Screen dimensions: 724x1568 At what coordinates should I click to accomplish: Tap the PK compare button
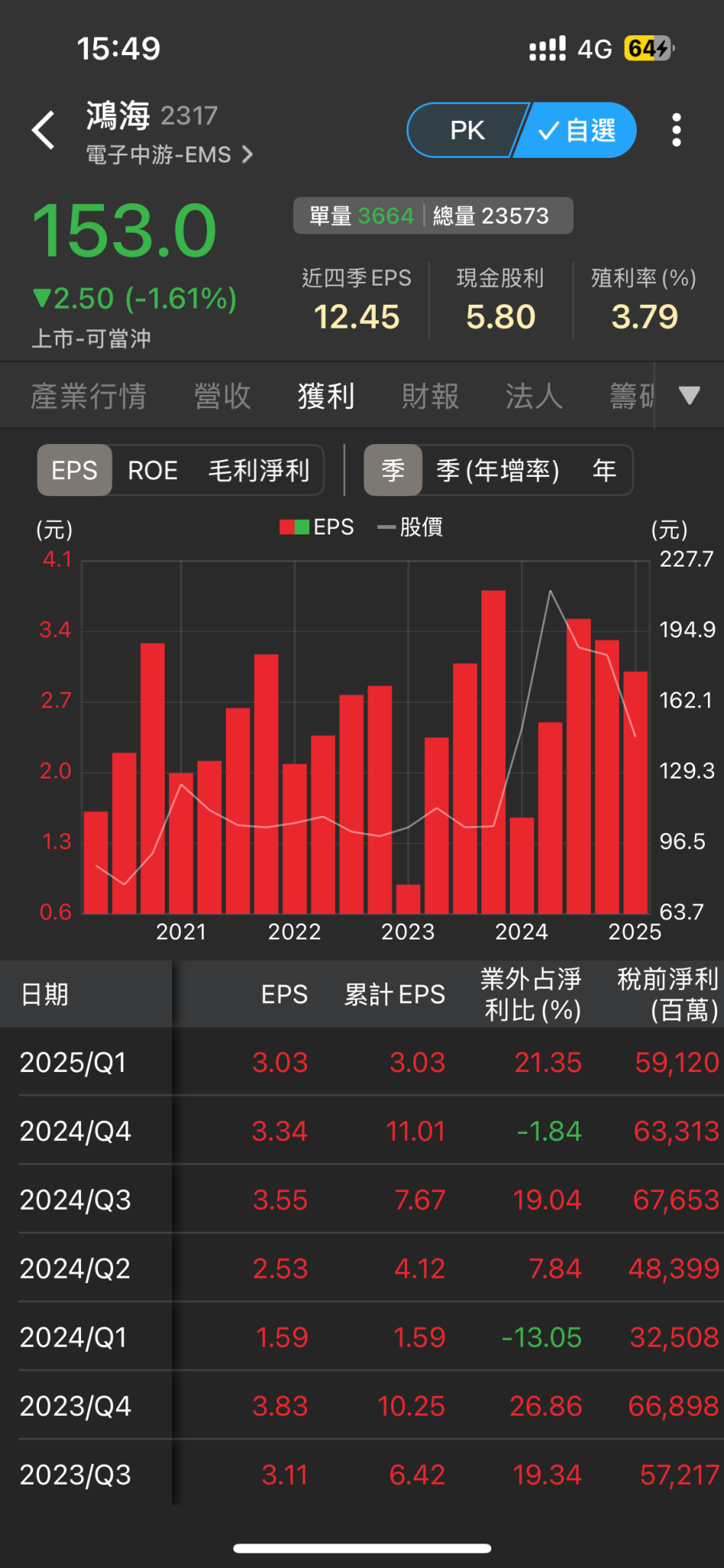coord(467,130)
